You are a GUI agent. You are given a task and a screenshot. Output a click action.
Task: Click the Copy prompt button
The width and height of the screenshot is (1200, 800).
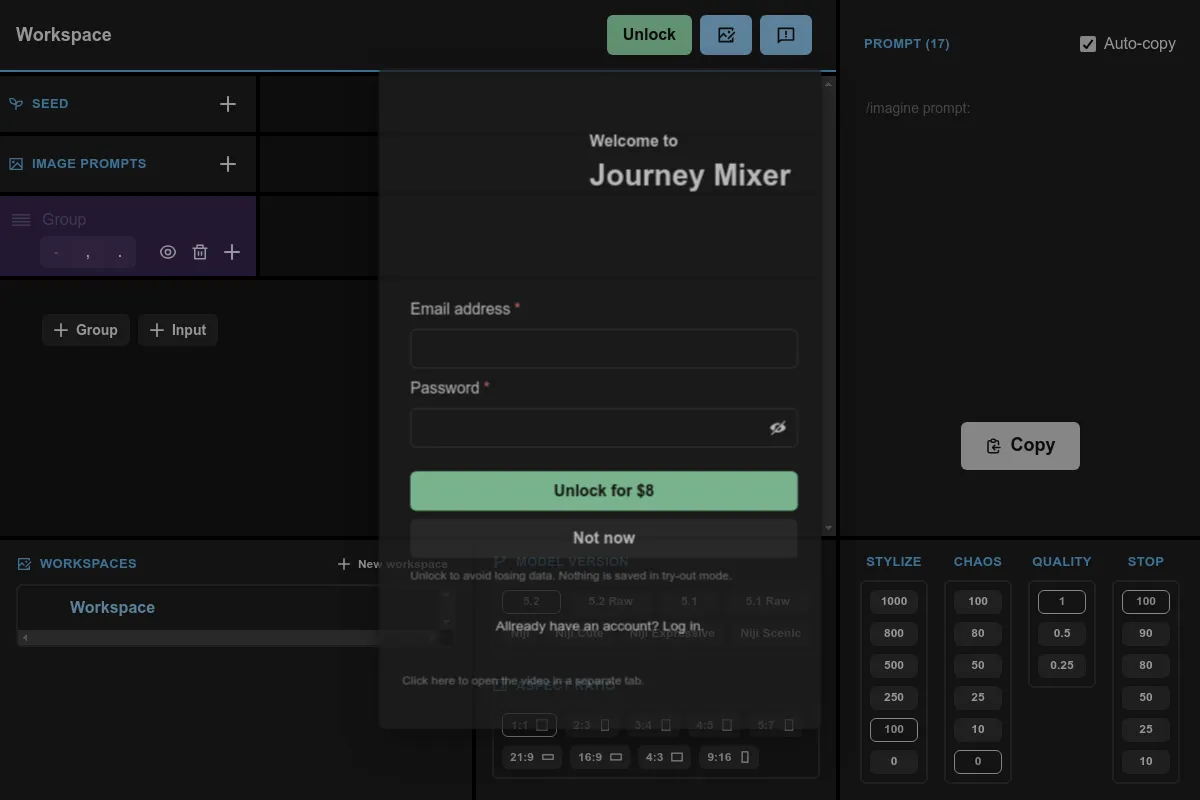[1019, 446]
